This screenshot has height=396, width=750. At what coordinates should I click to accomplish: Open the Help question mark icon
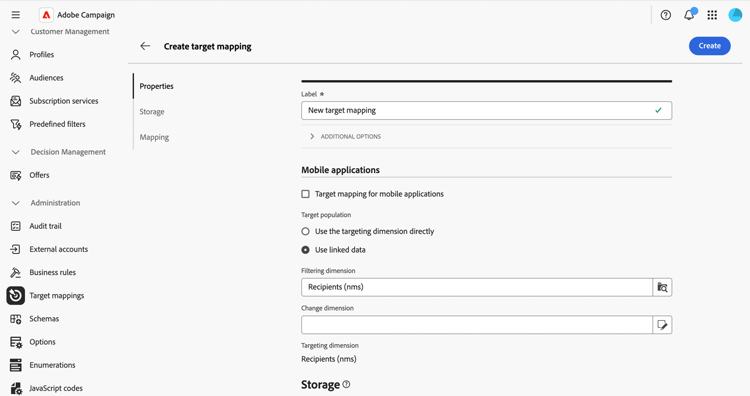click(665, 15)
